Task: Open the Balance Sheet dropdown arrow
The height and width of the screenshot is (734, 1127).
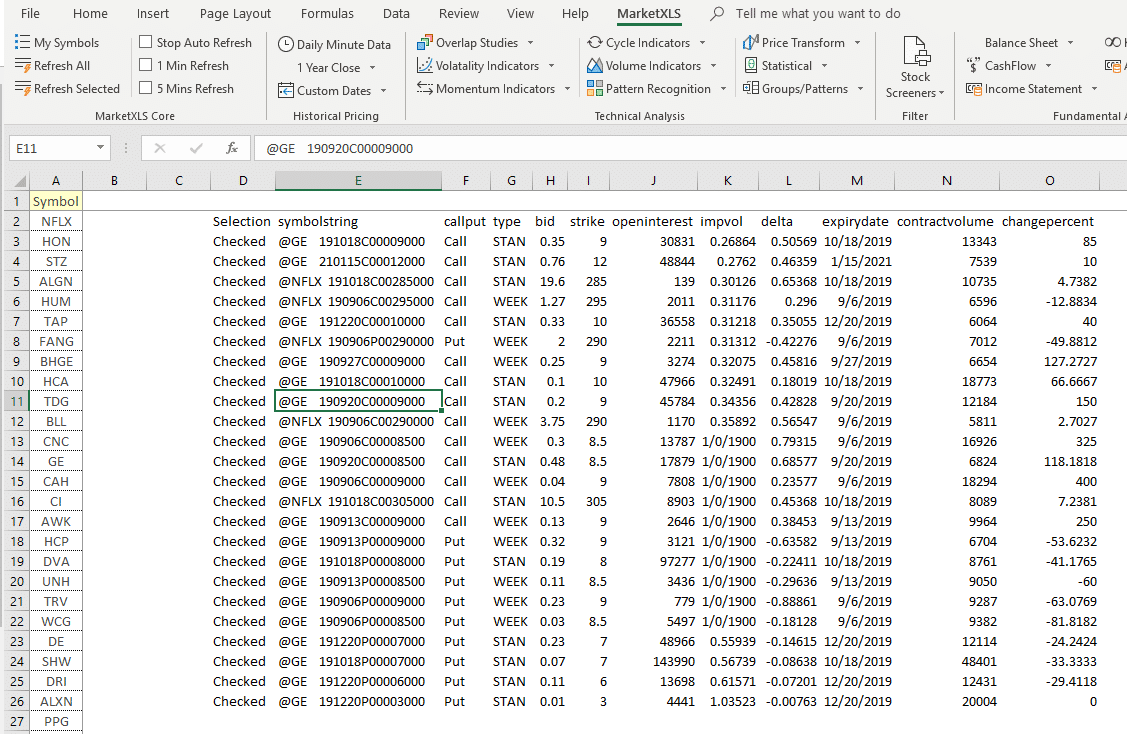Action: (x=1070, y=42)
